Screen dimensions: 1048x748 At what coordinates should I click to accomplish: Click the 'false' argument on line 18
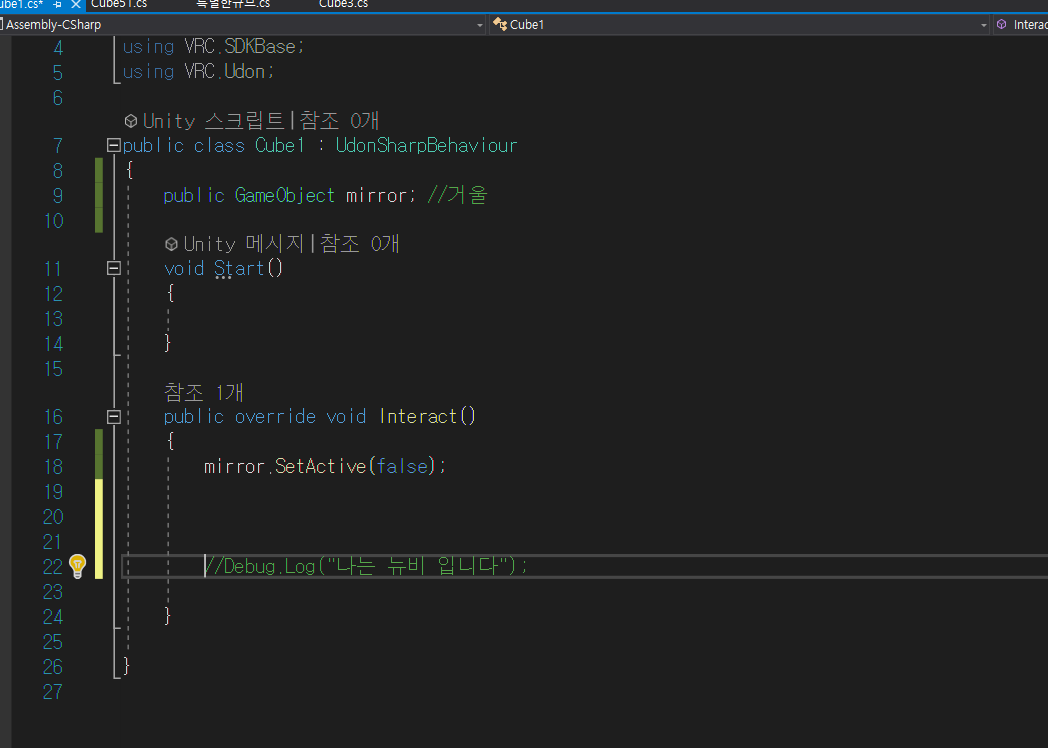point(402,466)
